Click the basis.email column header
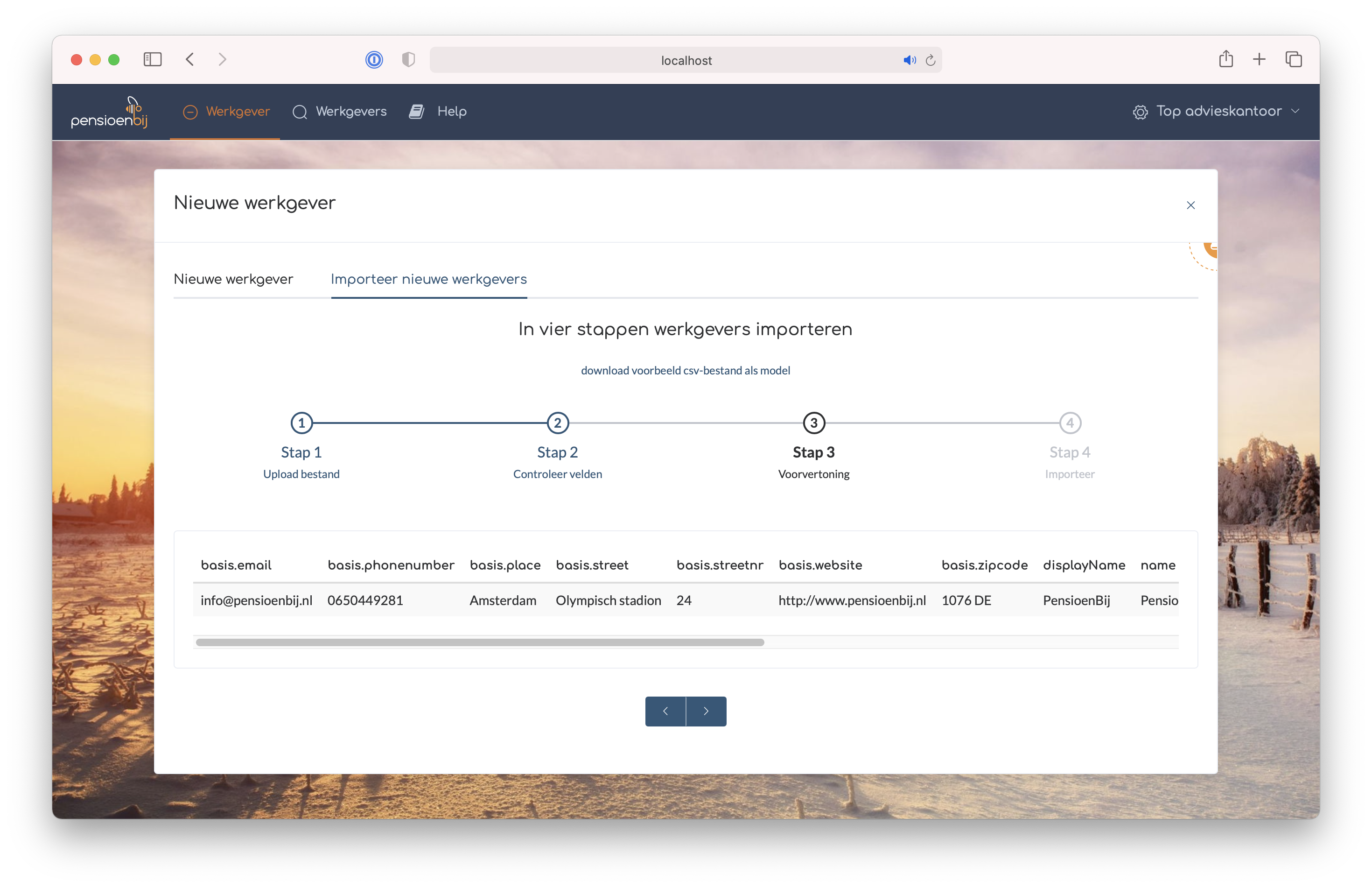 click(236, 565)
